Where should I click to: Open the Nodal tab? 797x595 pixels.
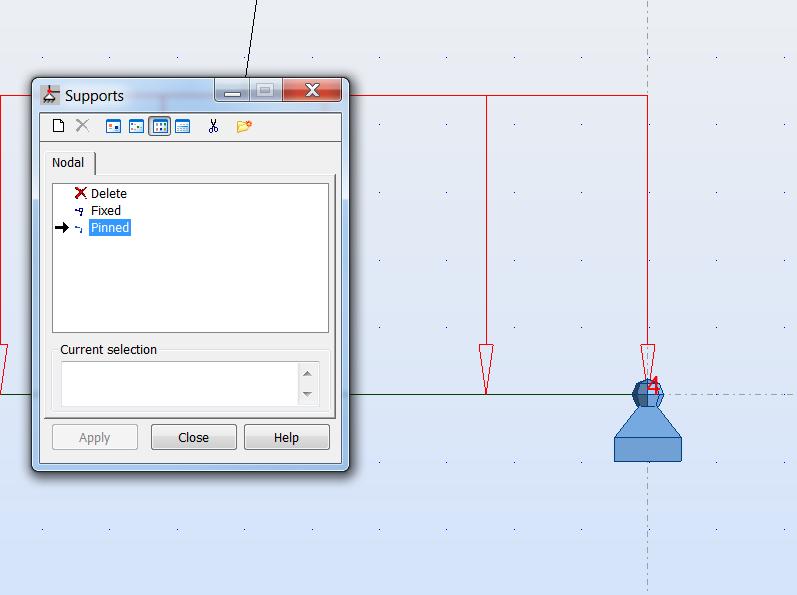pos(68,163)
